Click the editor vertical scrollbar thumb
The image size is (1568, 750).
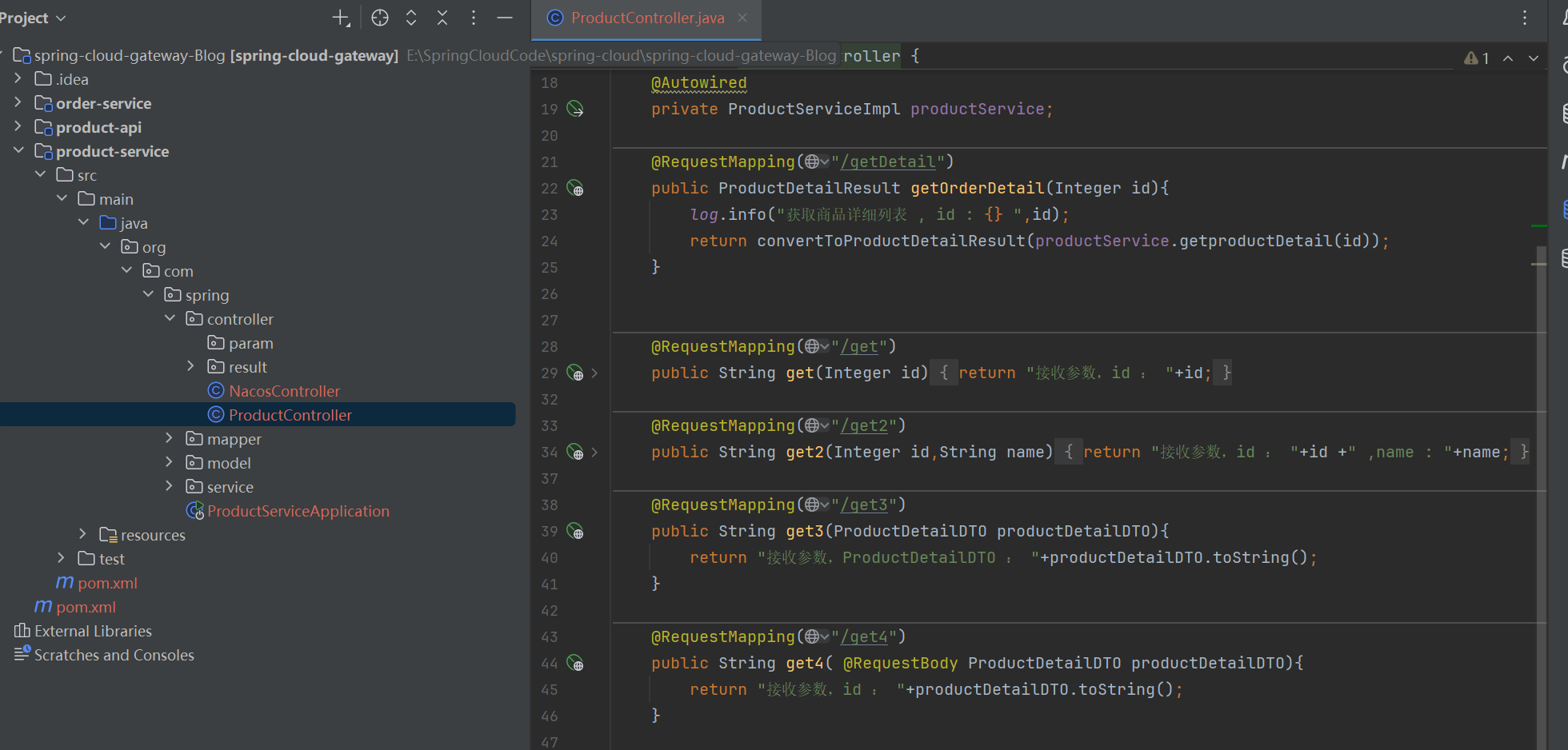point(1540,496)
